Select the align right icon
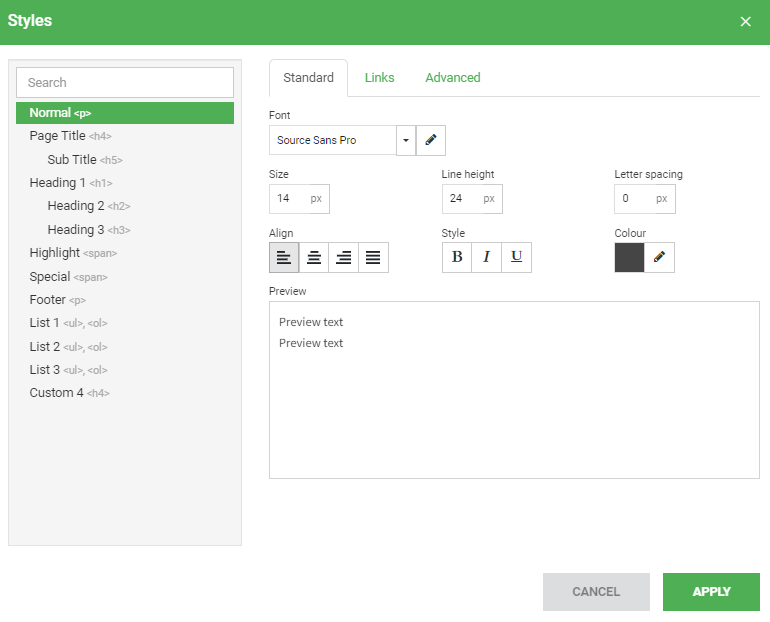 (344, 257)
